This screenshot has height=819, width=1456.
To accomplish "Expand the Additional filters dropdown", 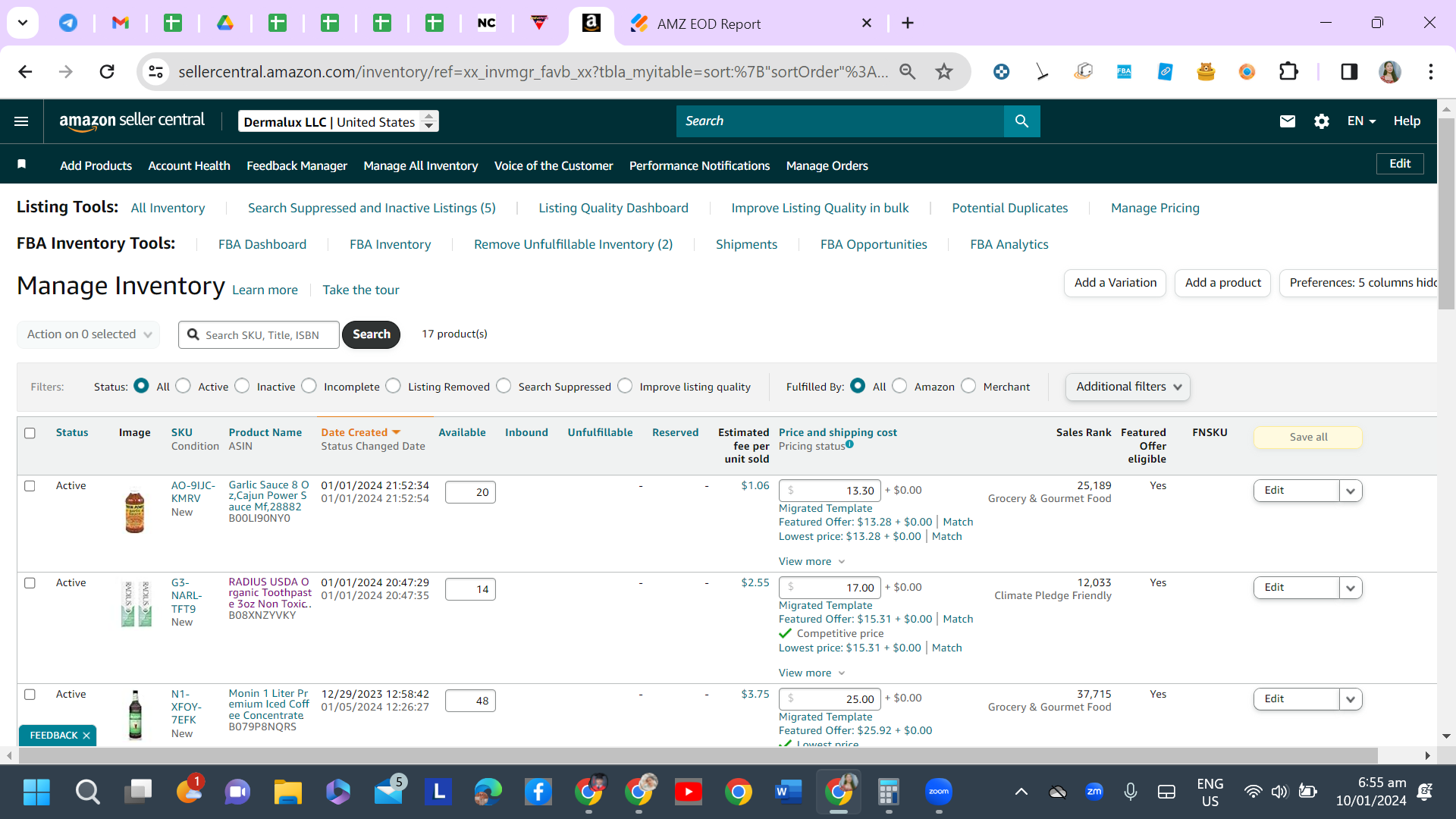I will 1128,387.
